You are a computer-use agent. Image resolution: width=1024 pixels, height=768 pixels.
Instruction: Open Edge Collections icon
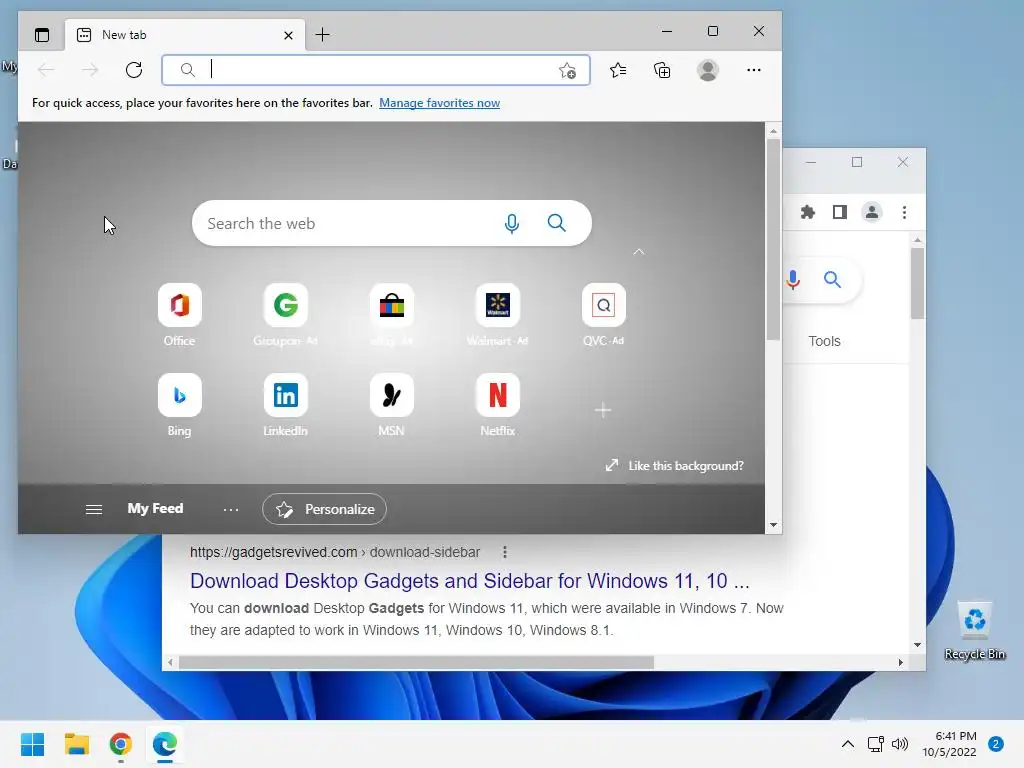(662, 70)
